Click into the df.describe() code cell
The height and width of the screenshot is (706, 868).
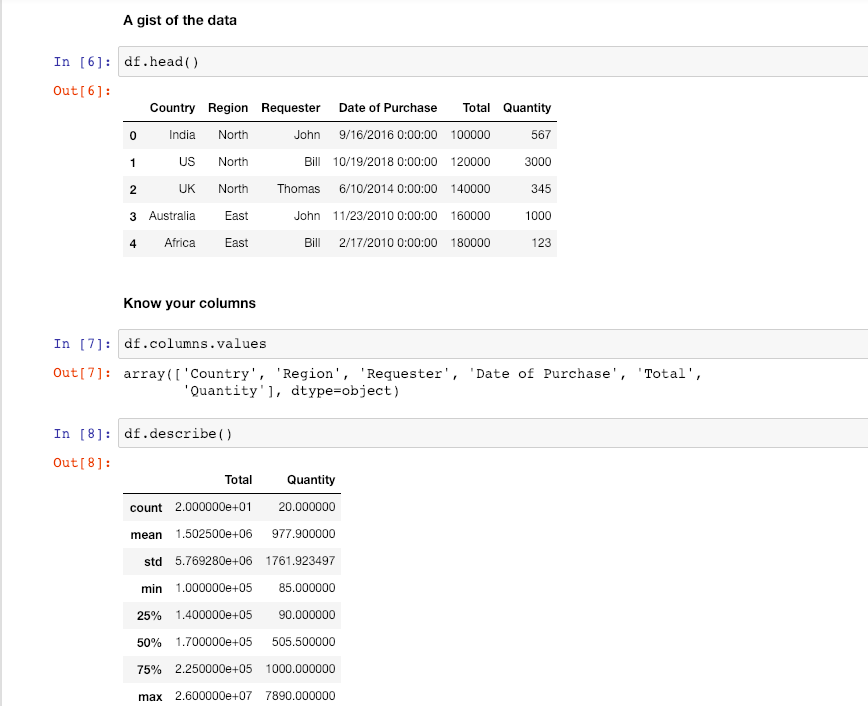pos(490,434)
